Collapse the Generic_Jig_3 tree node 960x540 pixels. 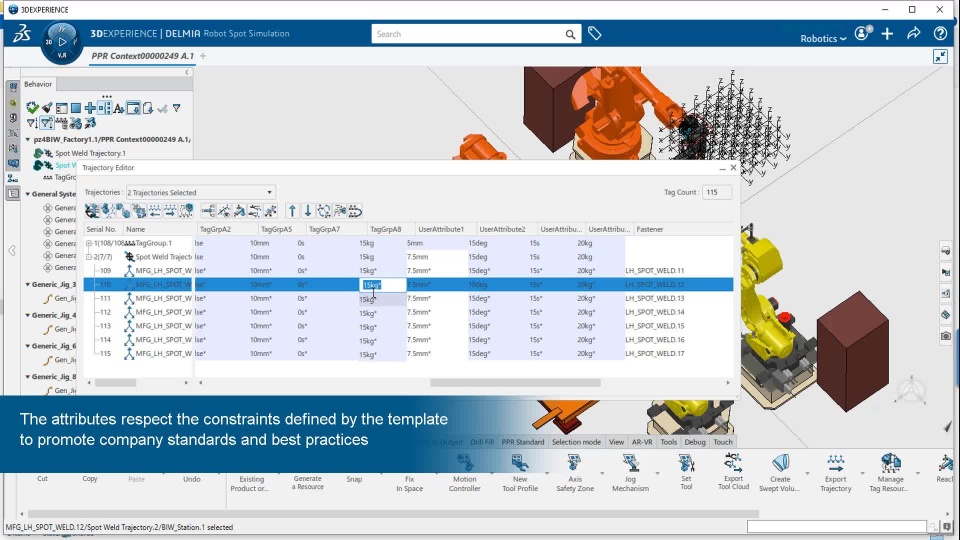28,285
